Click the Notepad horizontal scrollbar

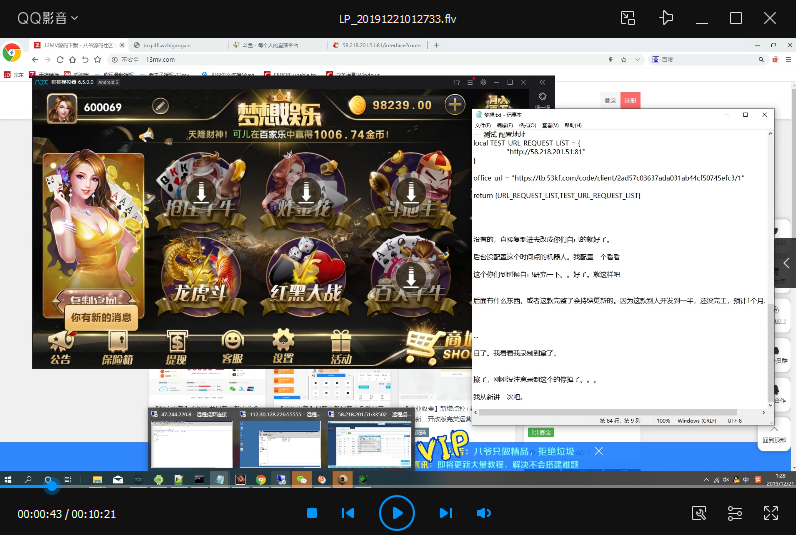607,412
